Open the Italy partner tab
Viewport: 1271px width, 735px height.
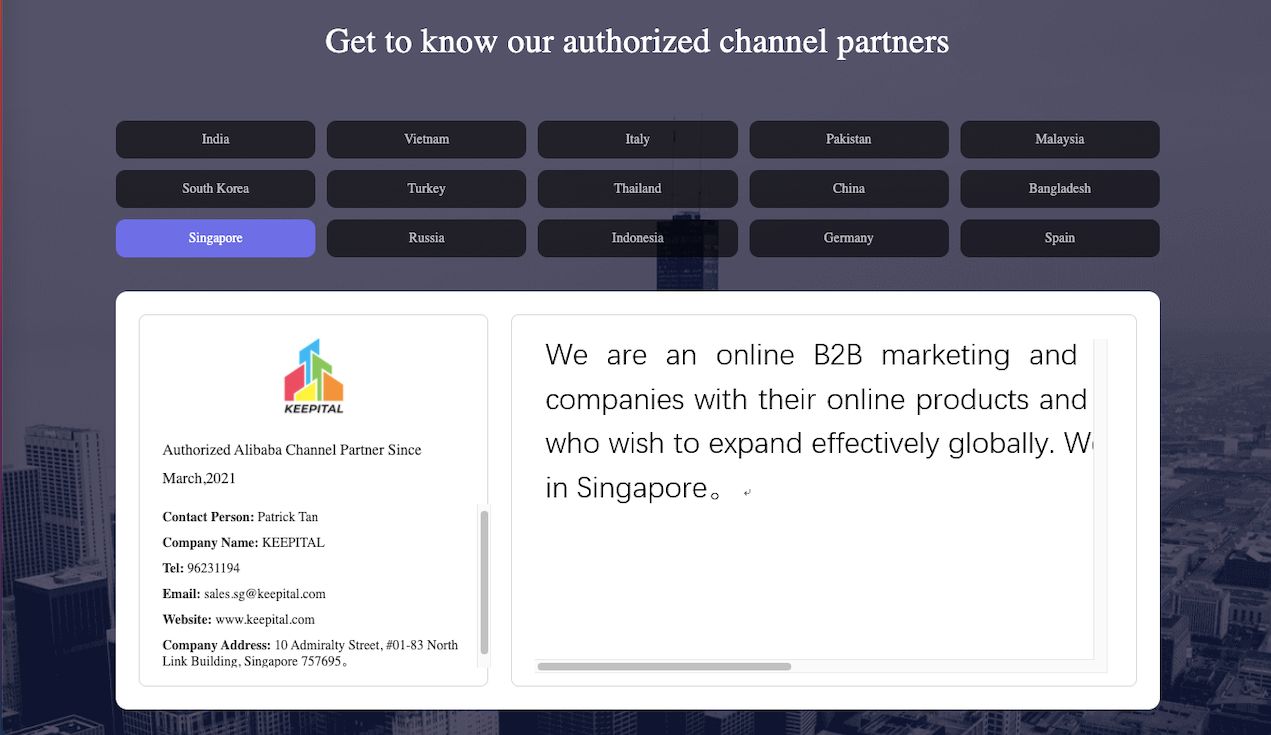637,139
